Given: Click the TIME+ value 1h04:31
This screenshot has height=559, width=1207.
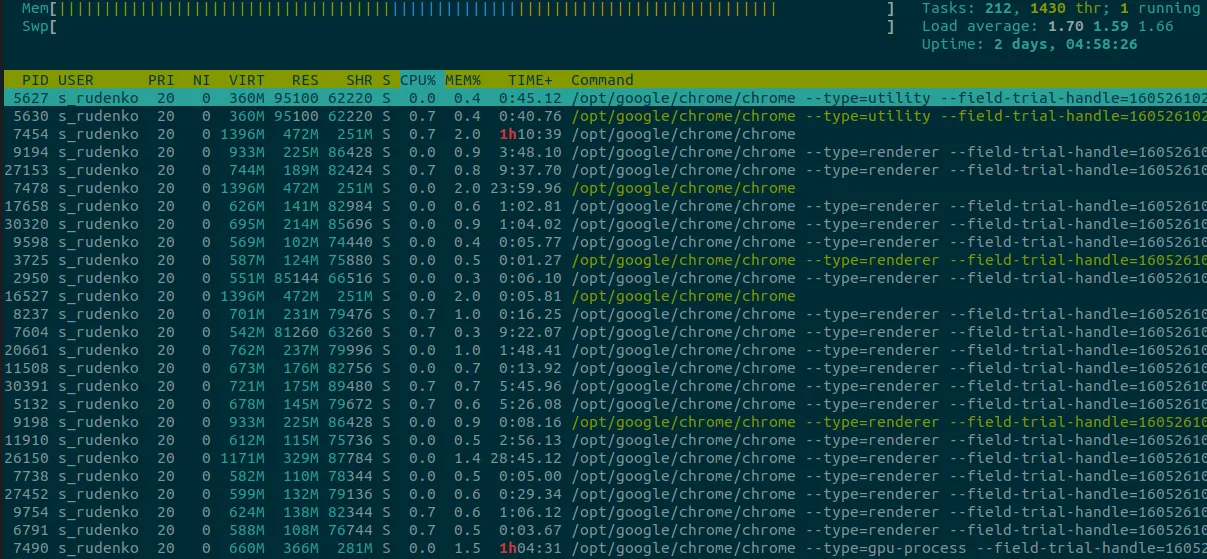Looking at the screenshot, I should click(530, 548).
